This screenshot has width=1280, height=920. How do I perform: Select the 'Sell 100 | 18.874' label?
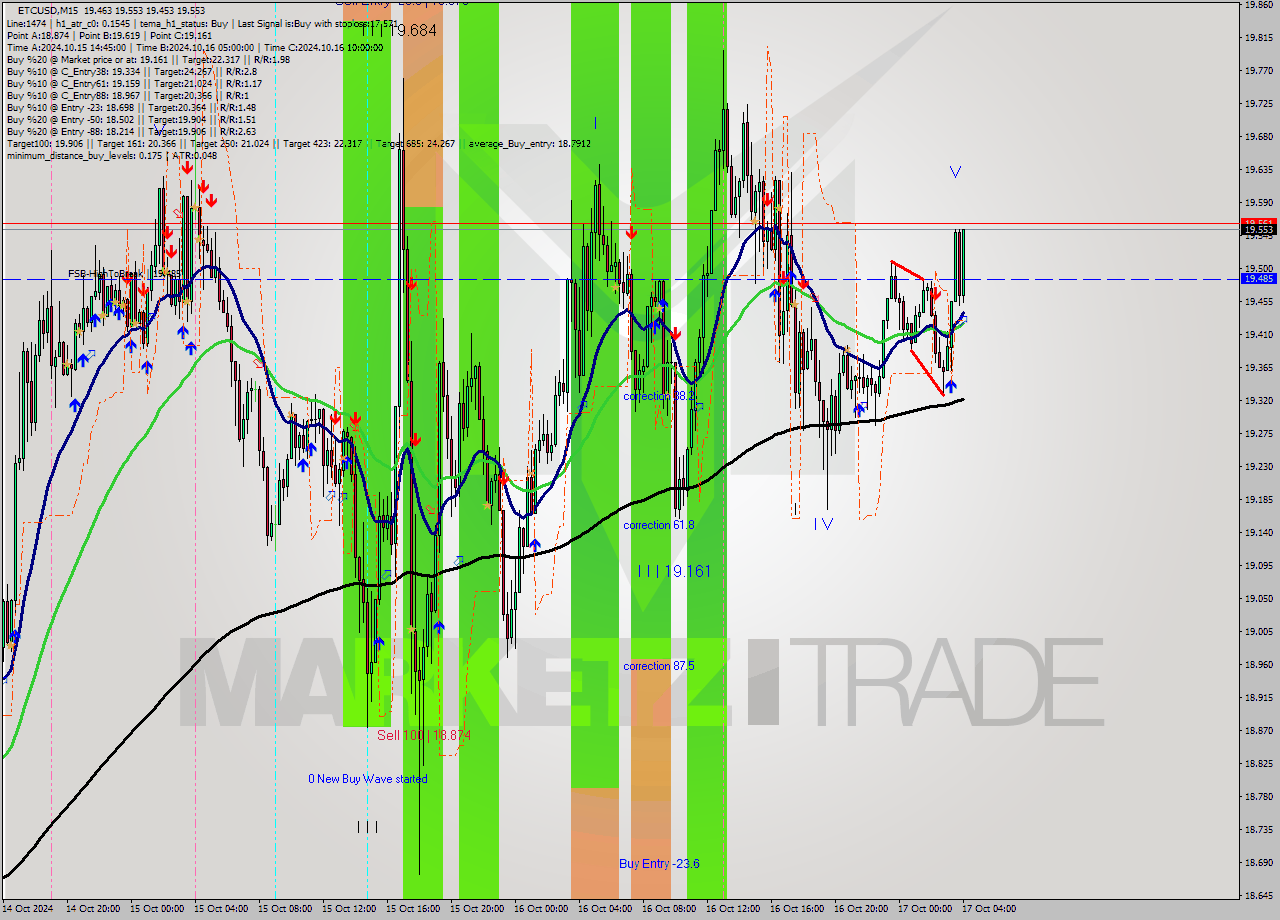(423, 735)
